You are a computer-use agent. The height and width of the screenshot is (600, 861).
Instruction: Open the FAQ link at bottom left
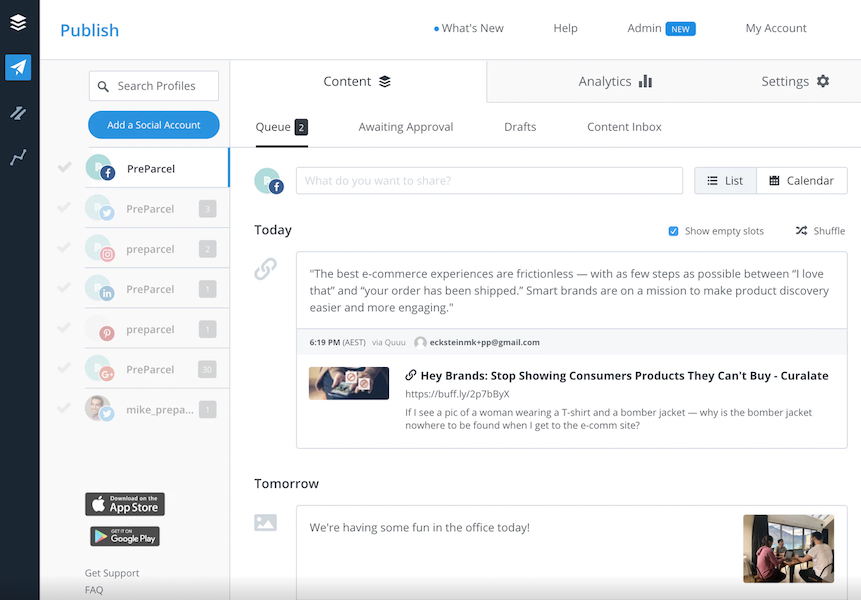(93, 589)
